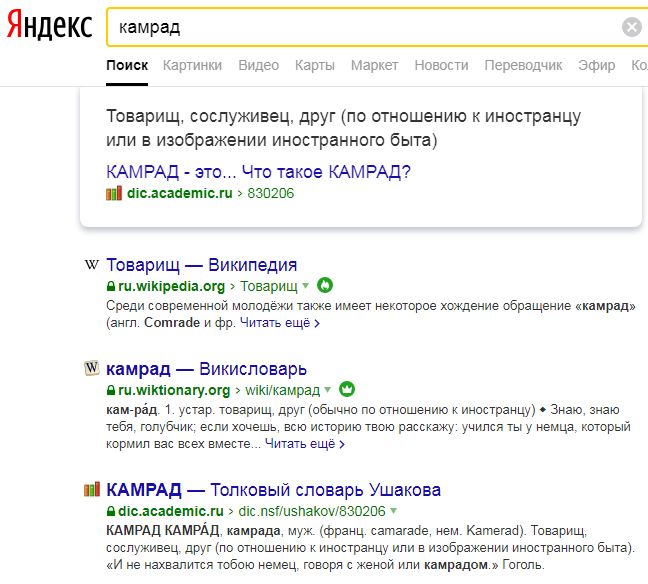Open the Видео tab

pyautogui.click(x=259, y=65)
